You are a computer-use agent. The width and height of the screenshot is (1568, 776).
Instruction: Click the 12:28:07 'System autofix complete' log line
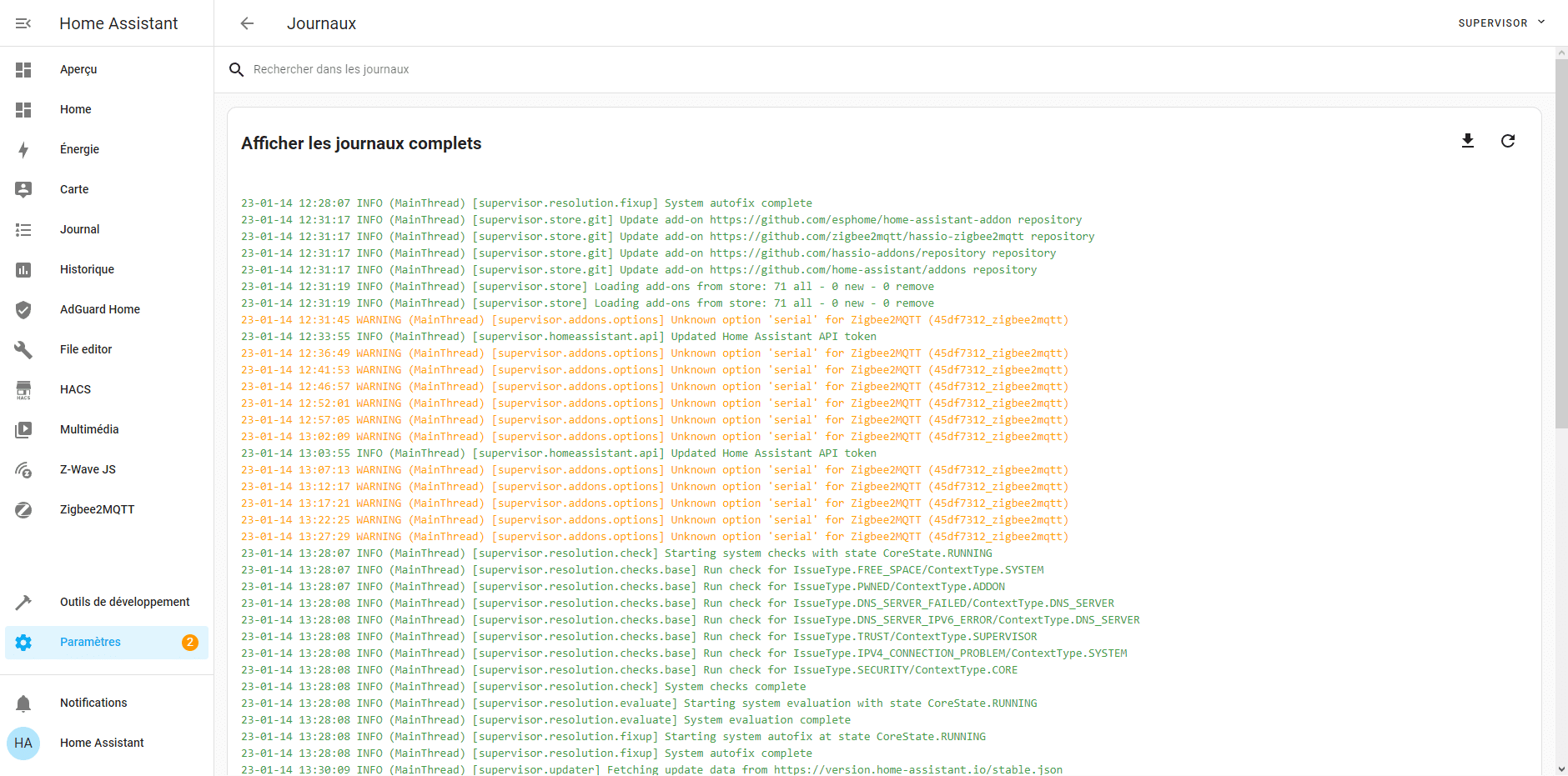coord(526,203)
